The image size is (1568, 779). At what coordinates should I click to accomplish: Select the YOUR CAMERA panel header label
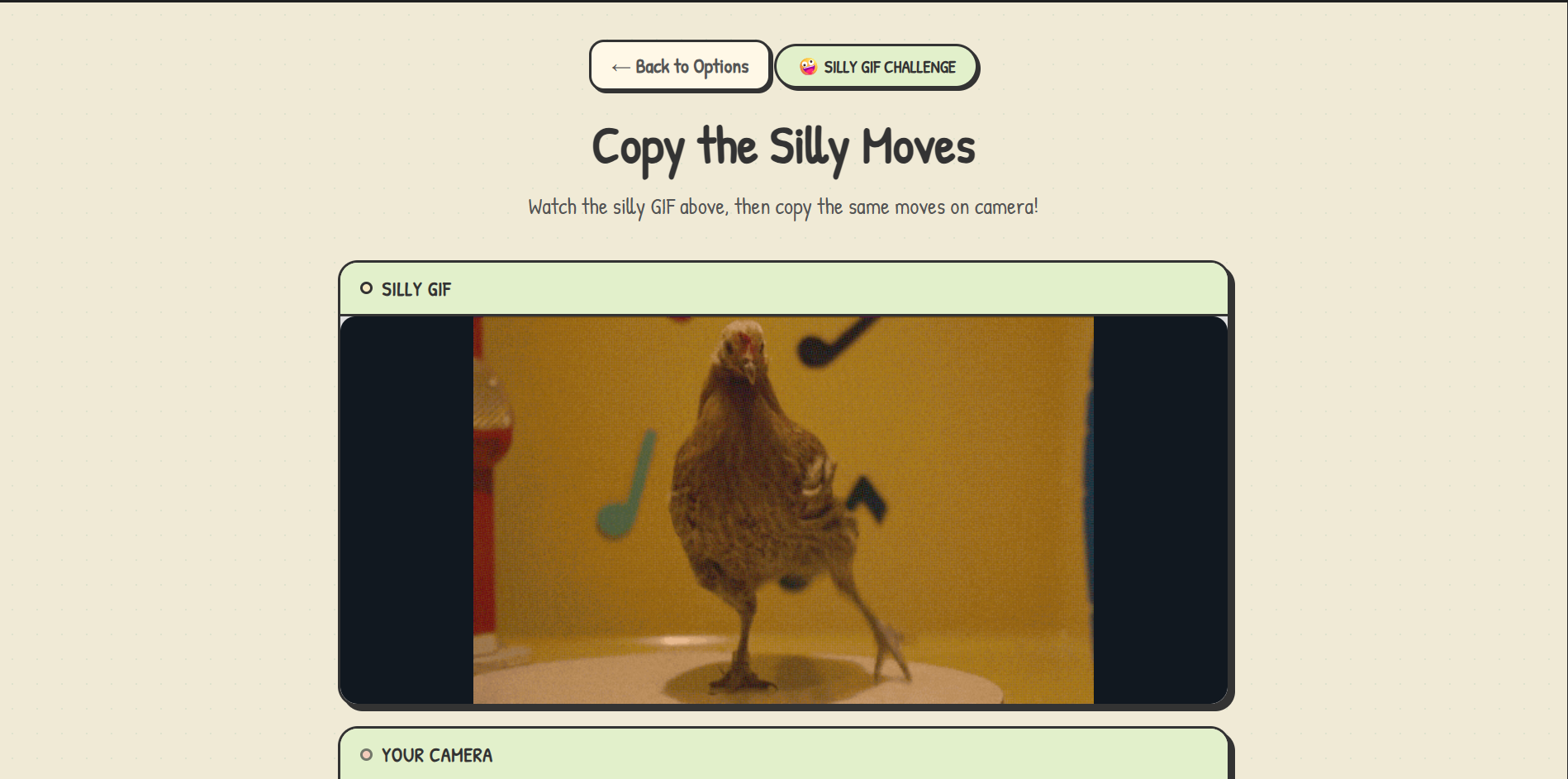[437, 755]
